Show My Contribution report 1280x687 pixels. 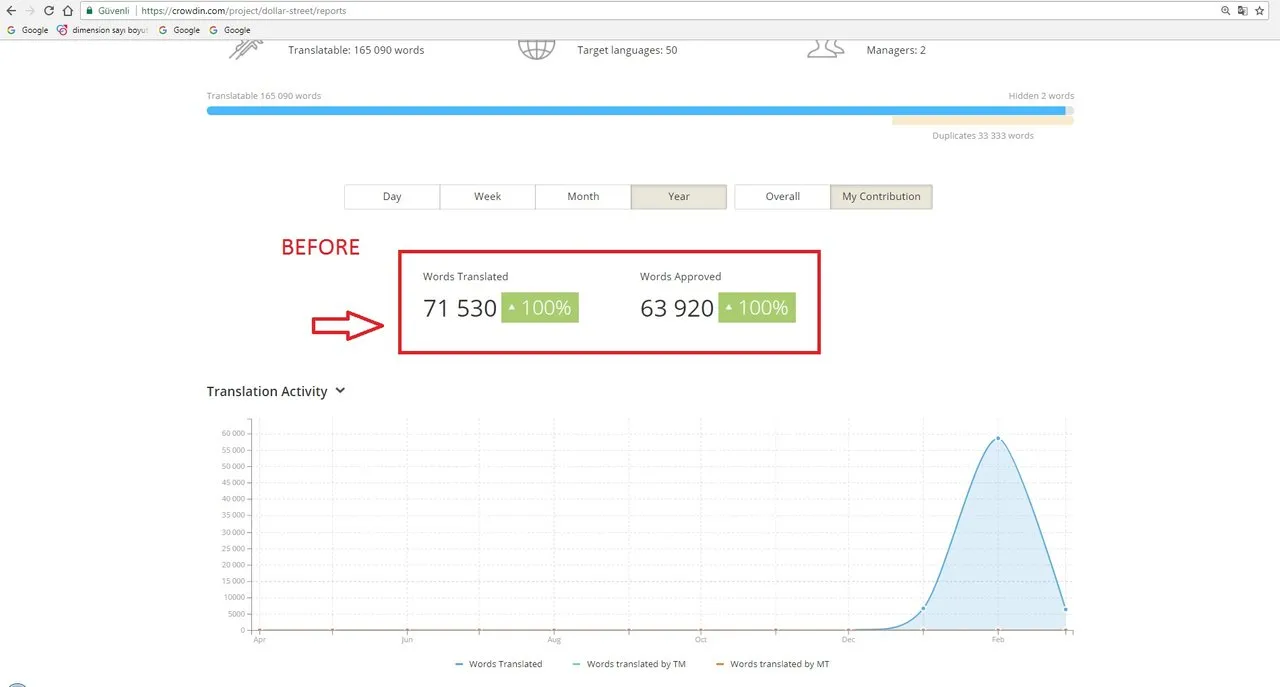881,197
